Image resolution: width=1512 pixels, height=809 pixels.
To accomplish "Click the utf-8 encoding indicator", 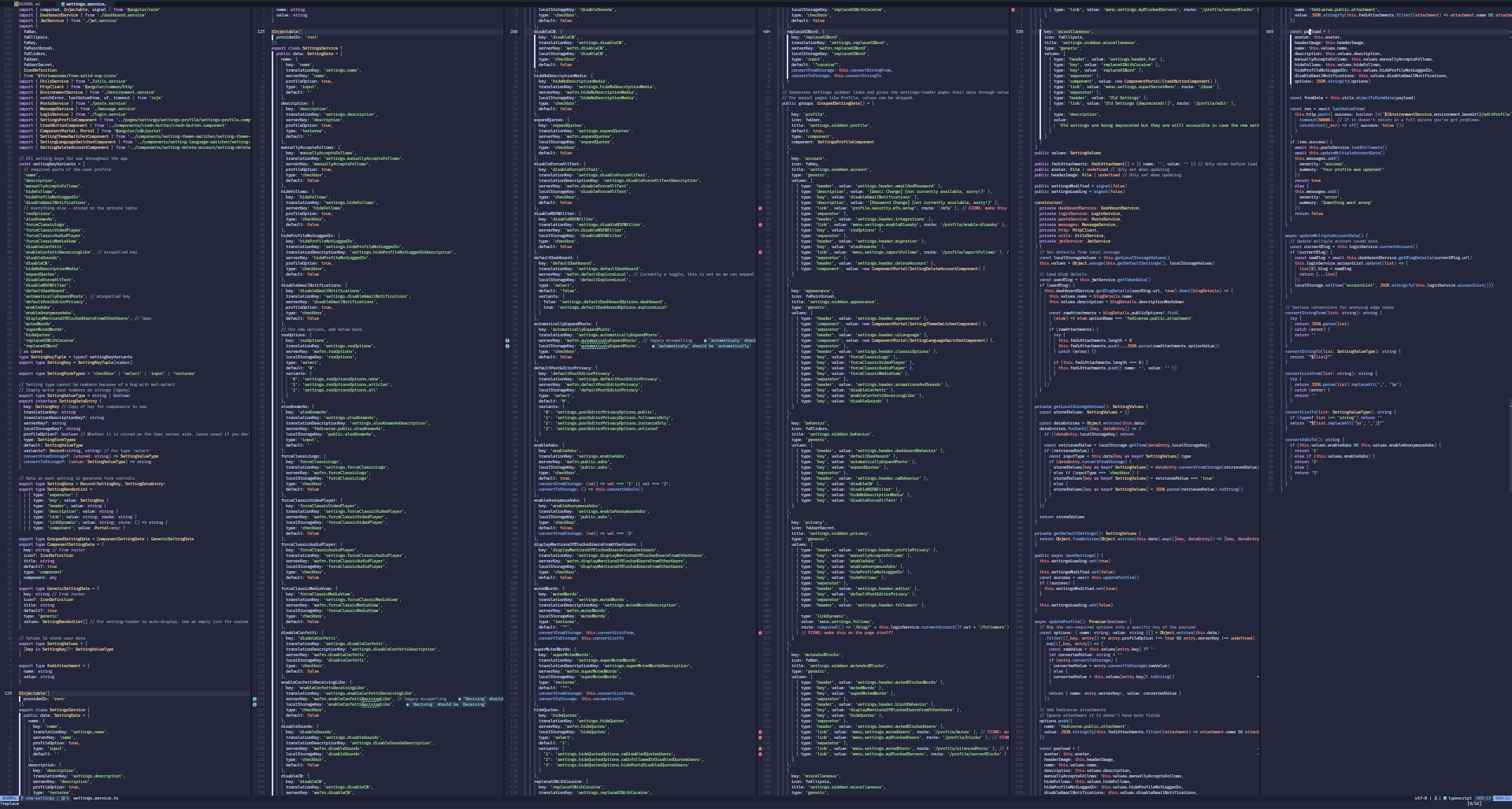I will pos(1421,798).
